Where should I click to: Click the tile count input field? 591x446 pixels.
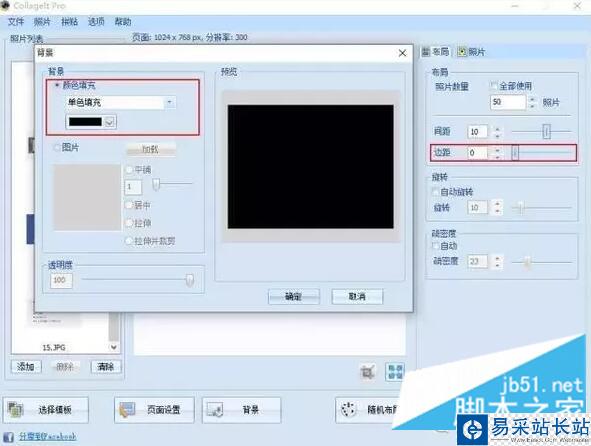(x=133, y=187)
